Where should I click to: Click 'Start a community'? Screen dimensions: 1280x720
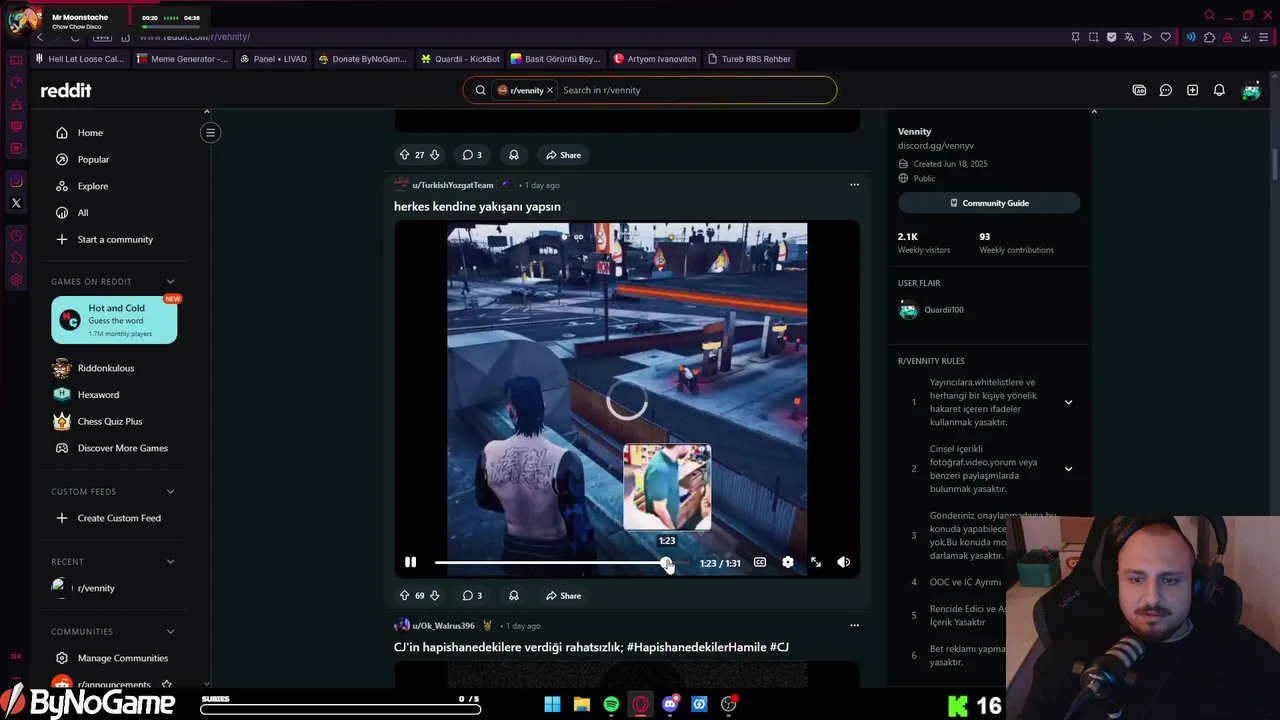point(113,239)
